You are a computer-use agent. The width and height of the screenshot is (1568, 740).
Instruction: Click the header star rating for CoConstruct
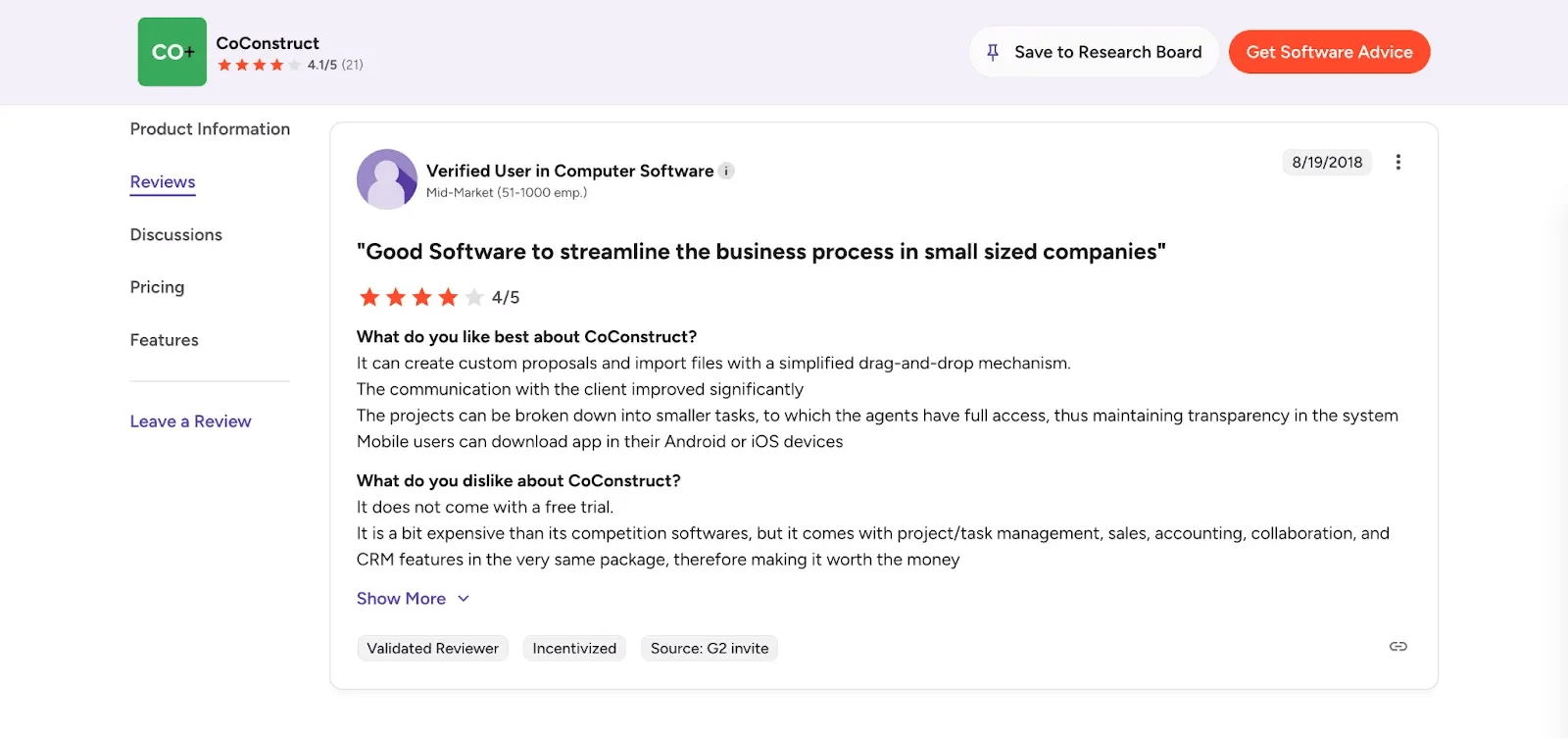coord(259,66)
